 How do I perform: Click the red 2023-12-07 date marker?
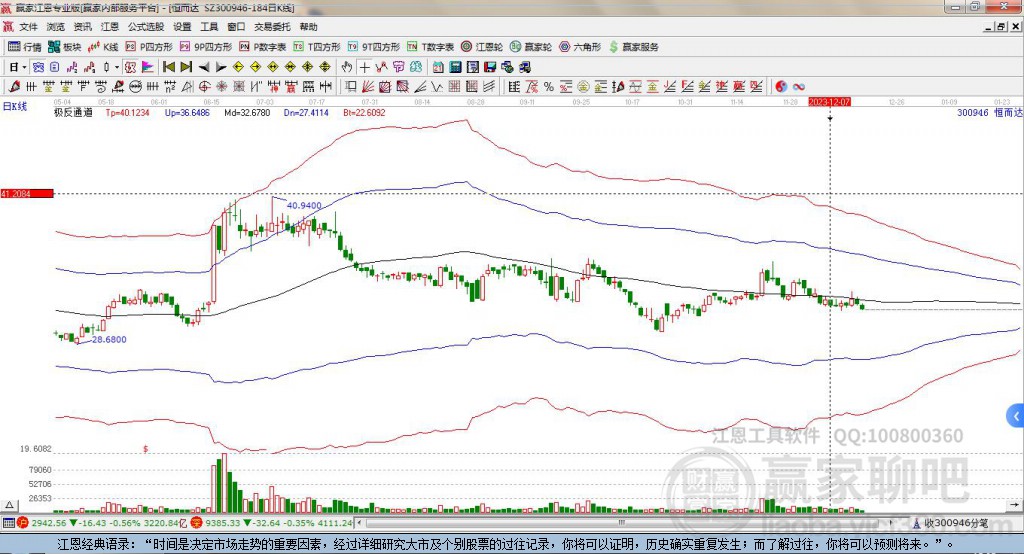click(829, 102)
